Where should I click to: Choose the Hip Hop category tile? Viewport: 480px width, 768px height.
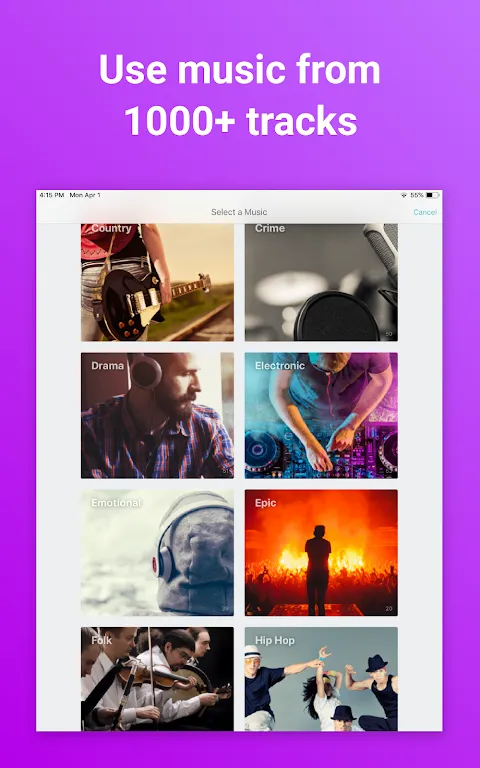(321, 679)
